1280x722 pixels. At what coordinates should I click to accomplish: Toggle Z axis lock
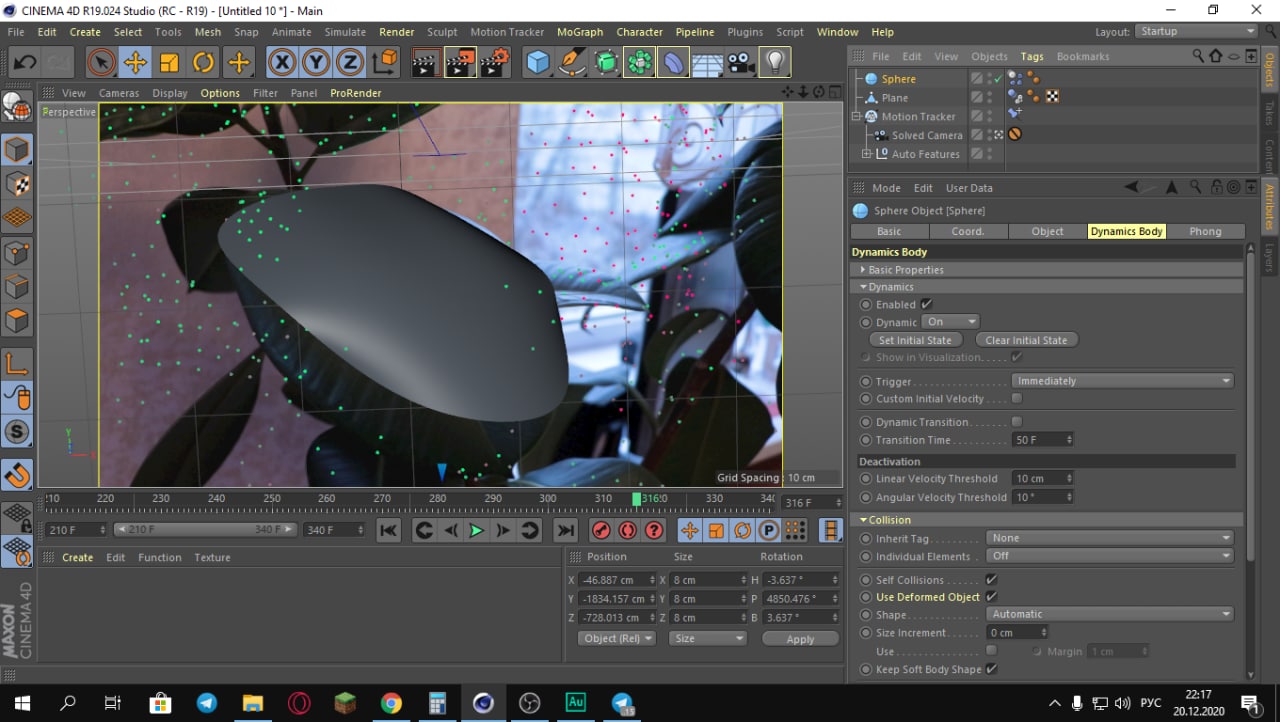pos(349,63)
